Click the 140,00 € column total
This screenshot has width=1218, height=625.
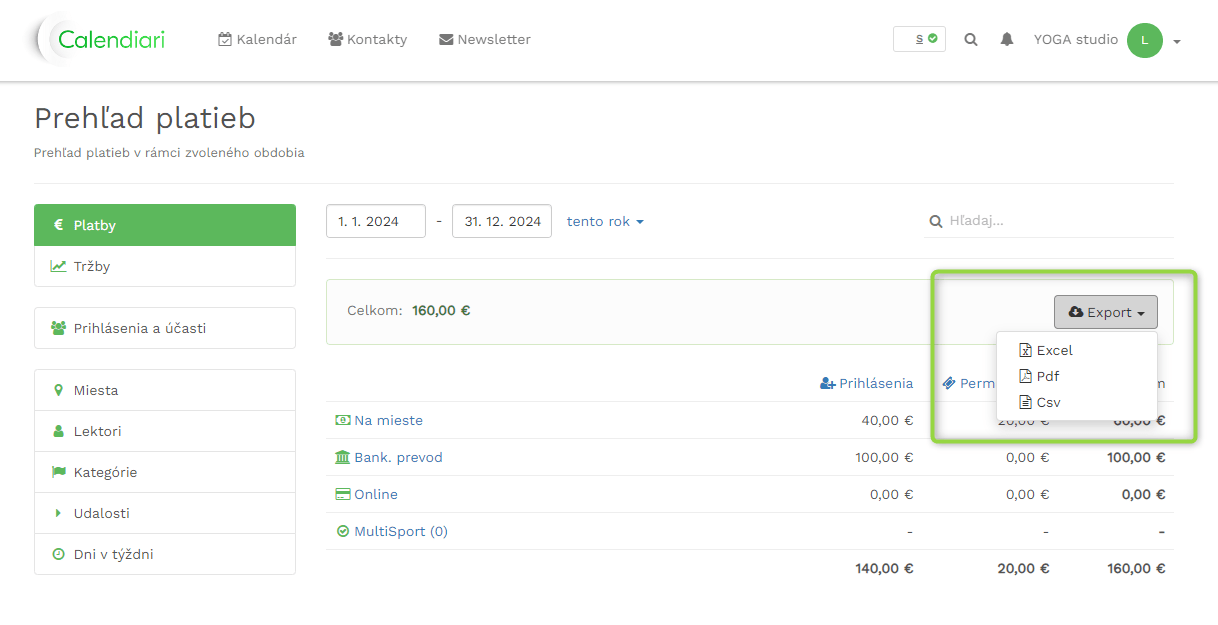[884, 568]
